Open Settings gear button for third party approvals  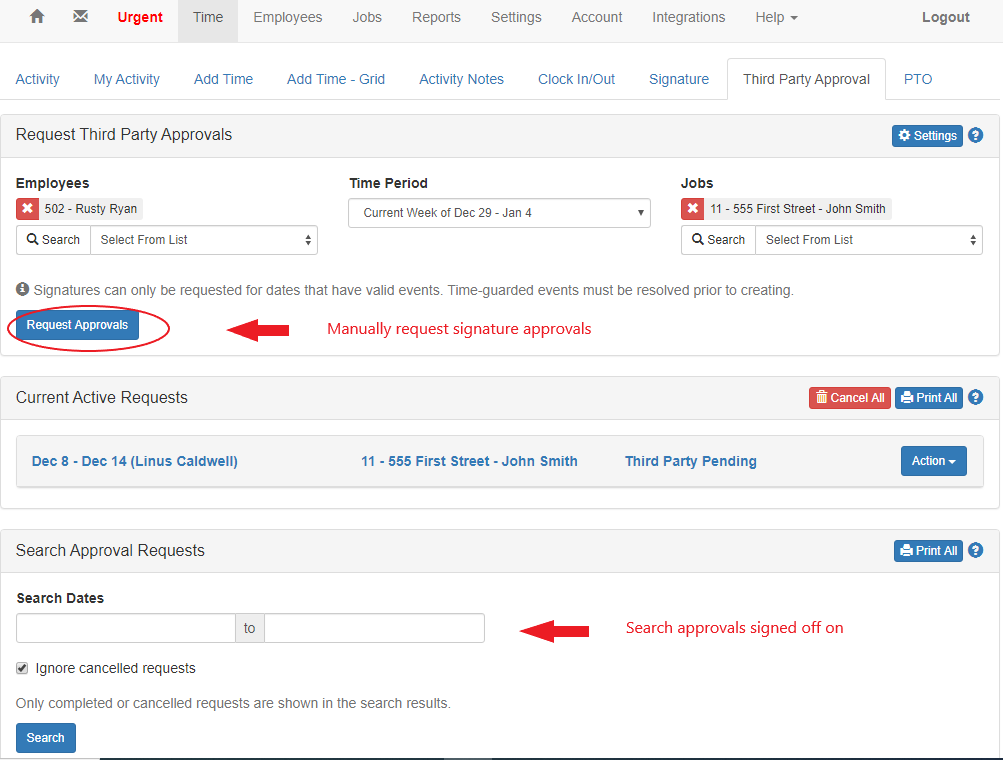[x=927, y=135]
